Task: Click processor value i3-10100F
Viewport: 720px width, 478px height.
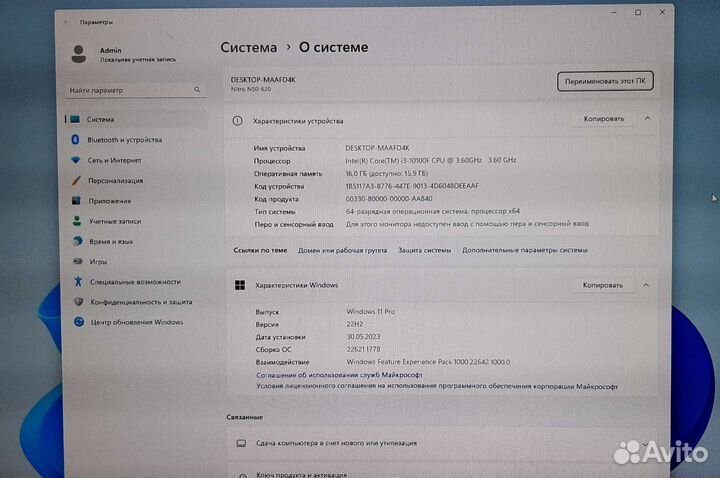Action: tap(431, 160)
